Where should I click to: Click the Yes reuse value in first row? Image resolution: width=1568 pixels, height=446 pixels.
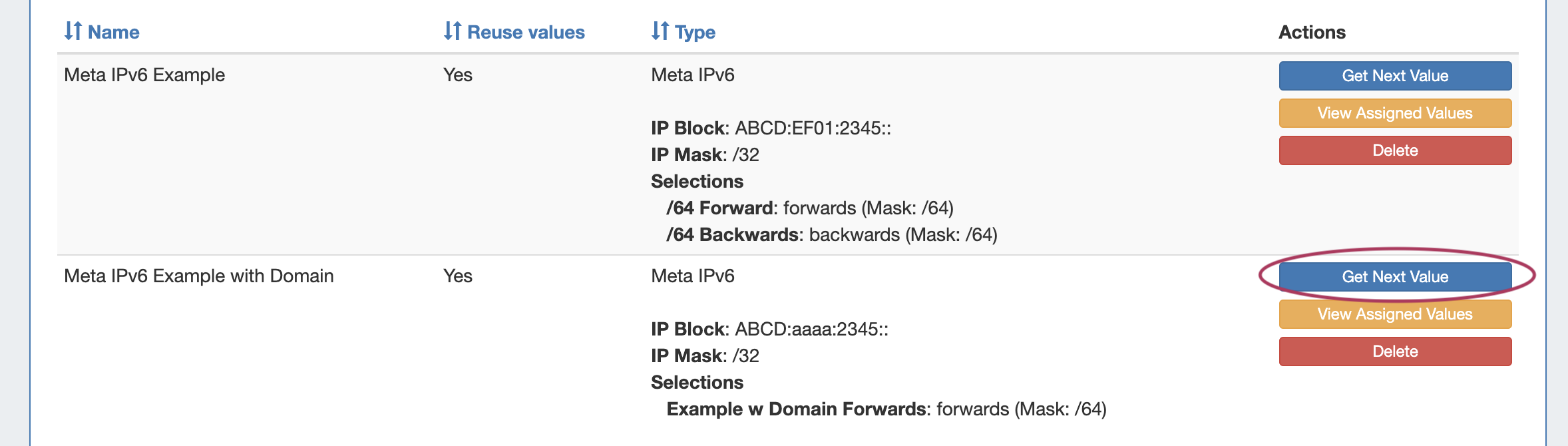pyautogui.click(x=458, y=75)
